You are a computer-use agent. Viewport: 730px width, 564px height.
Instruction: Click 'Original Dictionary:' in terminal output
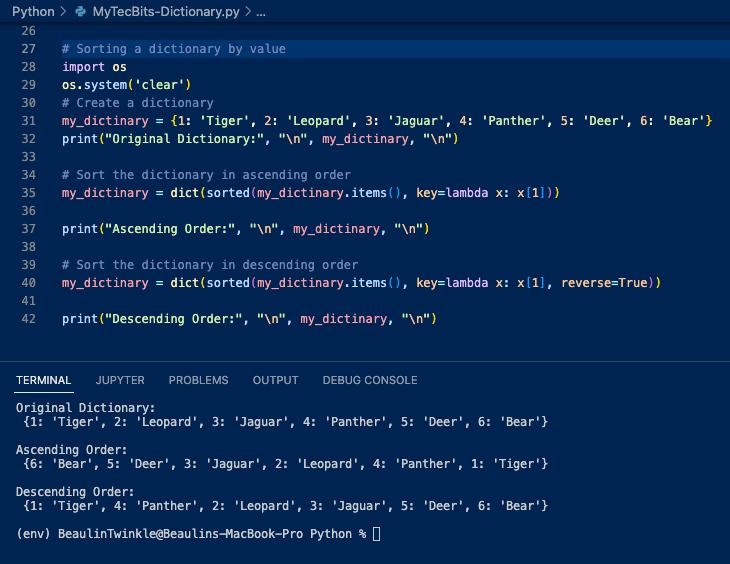[86, 408]
